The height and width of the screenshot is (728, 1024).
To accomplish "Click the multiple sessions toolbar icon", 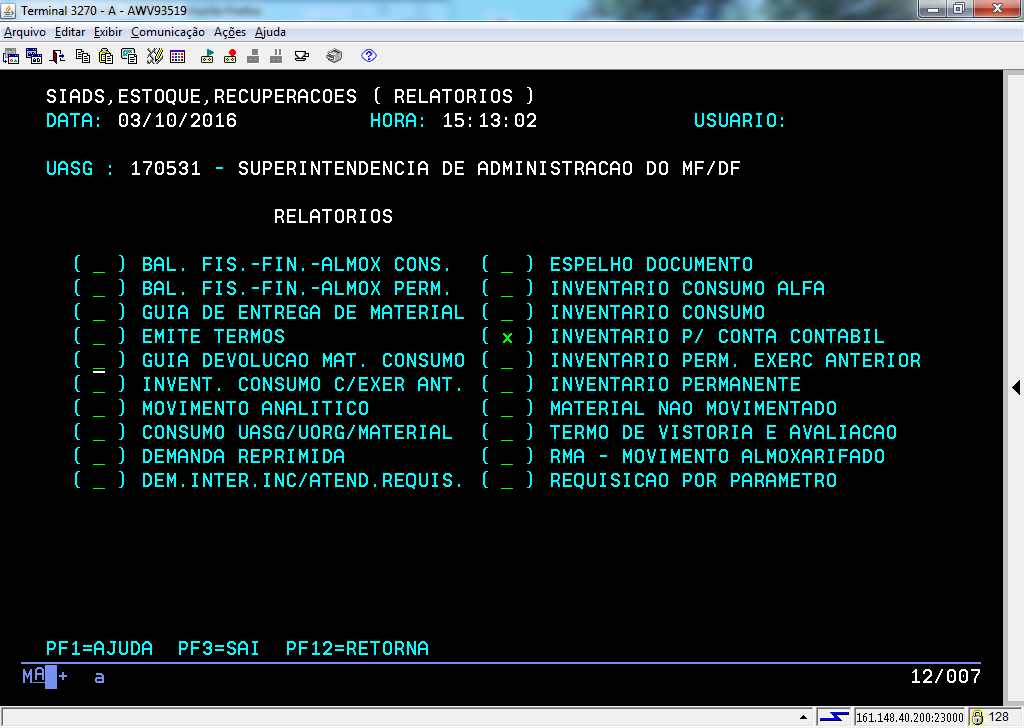I will coord(34,56).
